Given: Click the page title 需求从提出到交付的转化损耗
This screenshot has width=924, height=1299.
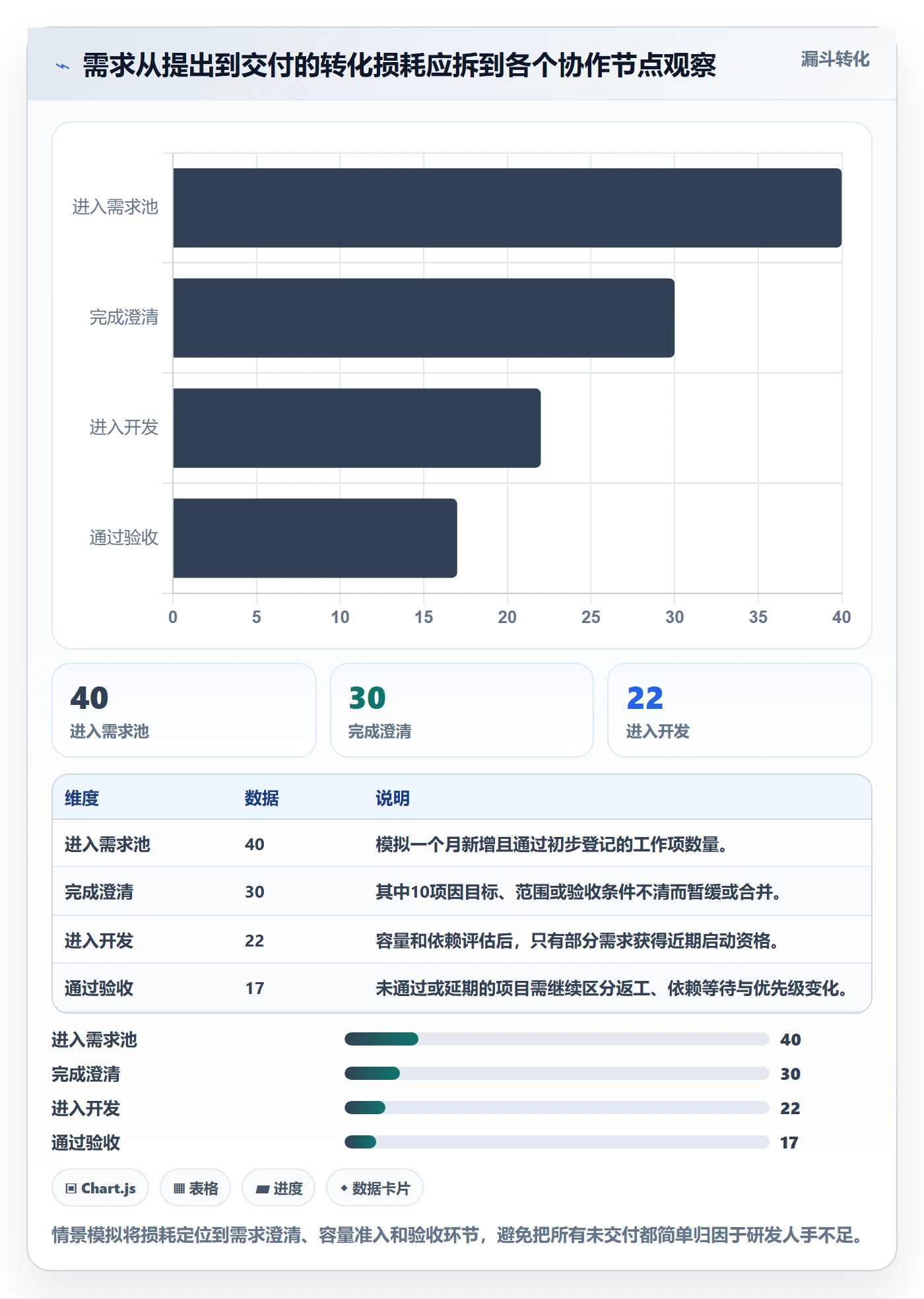Looking at the screenshot, I should point(399,65).
